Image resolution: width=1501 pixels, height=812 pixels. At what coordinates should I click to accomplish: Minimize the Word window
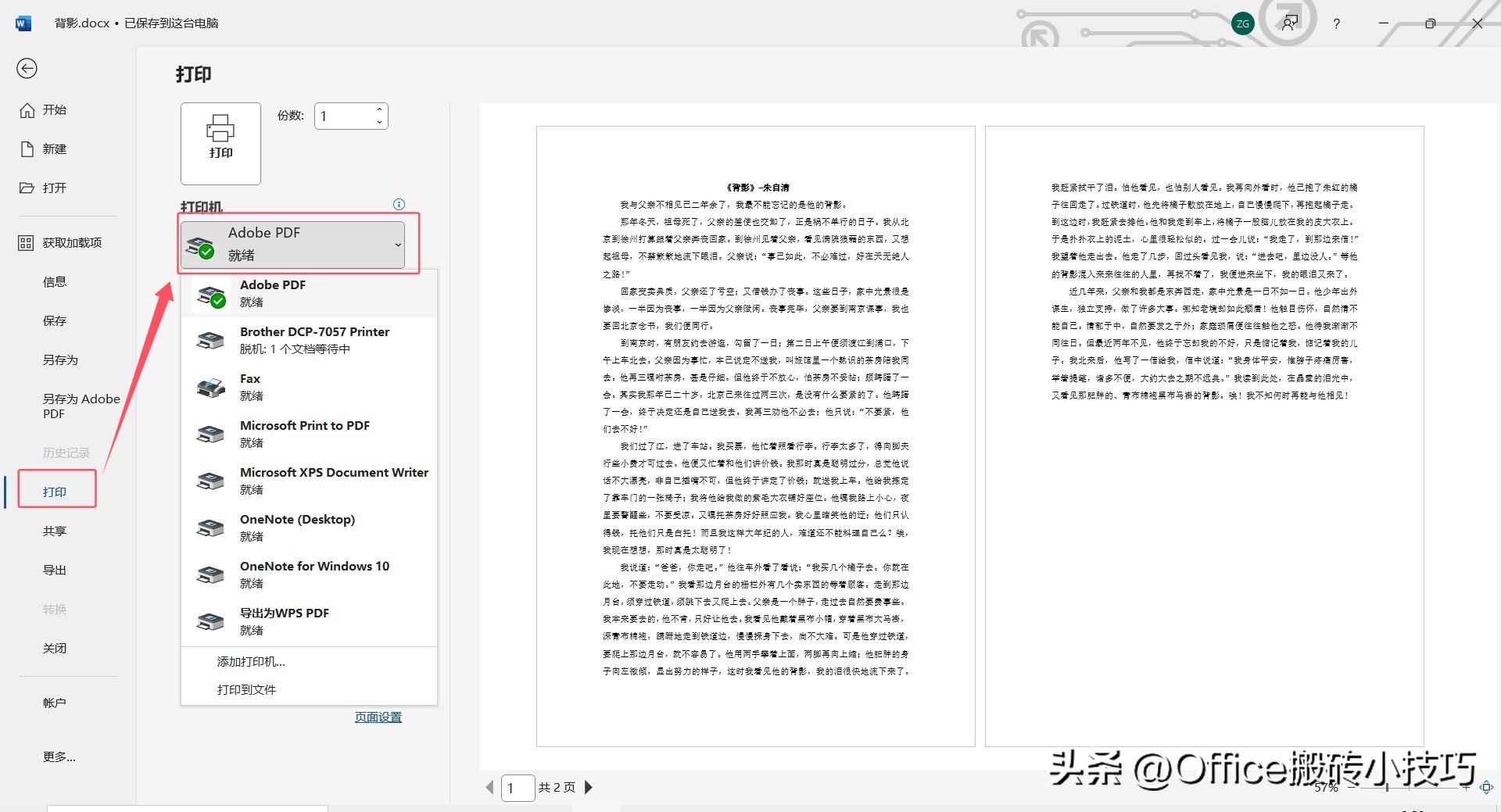point(1384,23)
